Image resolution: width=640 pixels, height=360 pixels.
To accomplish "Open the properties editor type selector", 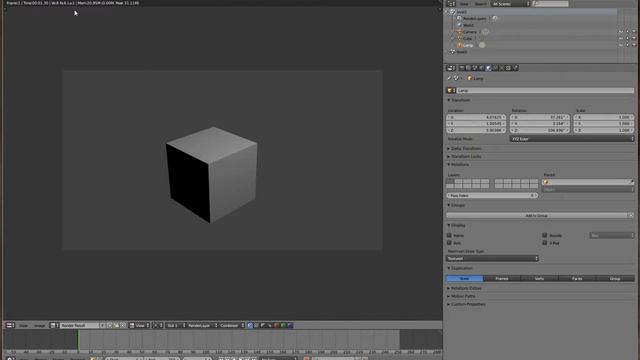I will 451,68.
